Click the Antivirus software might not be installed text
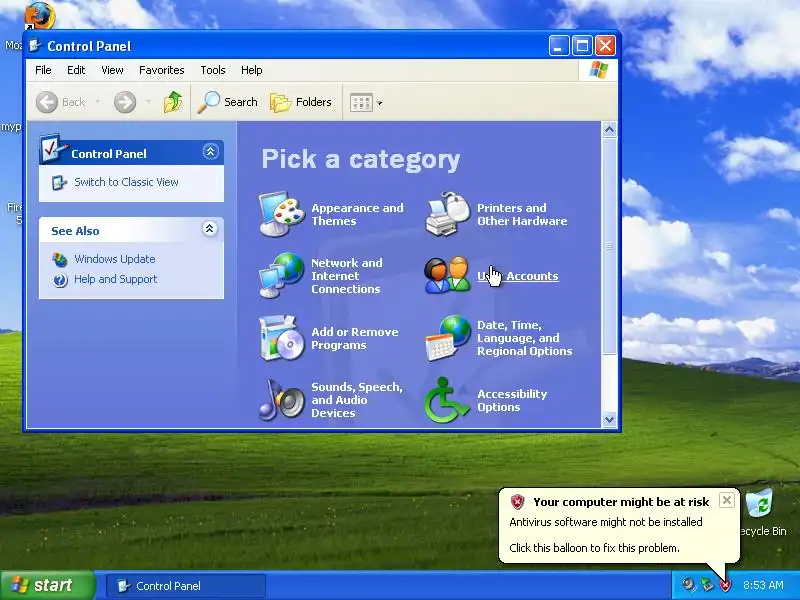The width and height of the screenshot is (800, 600). click(606, 522)
